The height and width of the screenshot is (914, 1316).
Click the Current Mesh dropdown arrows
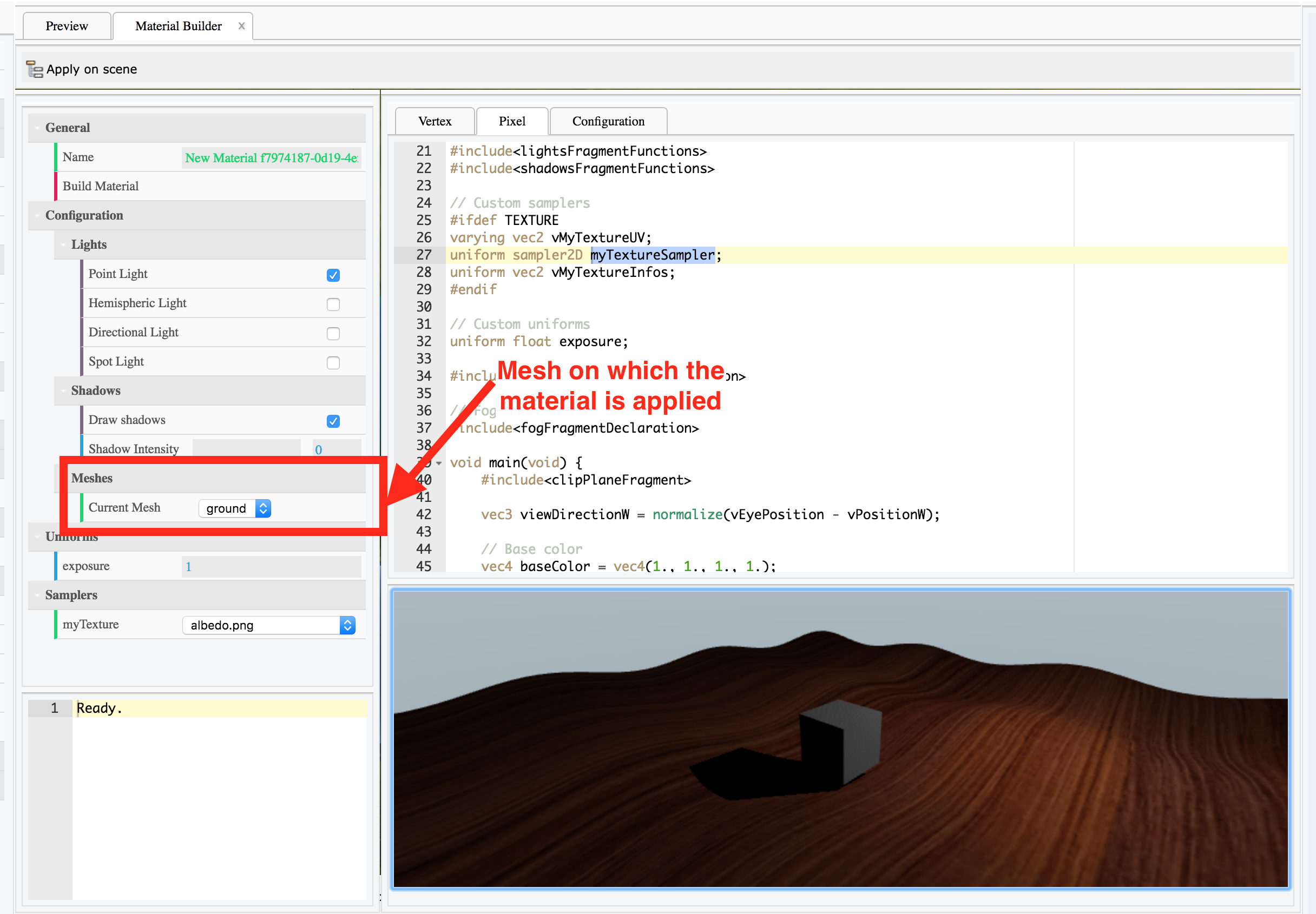point(263,508)
